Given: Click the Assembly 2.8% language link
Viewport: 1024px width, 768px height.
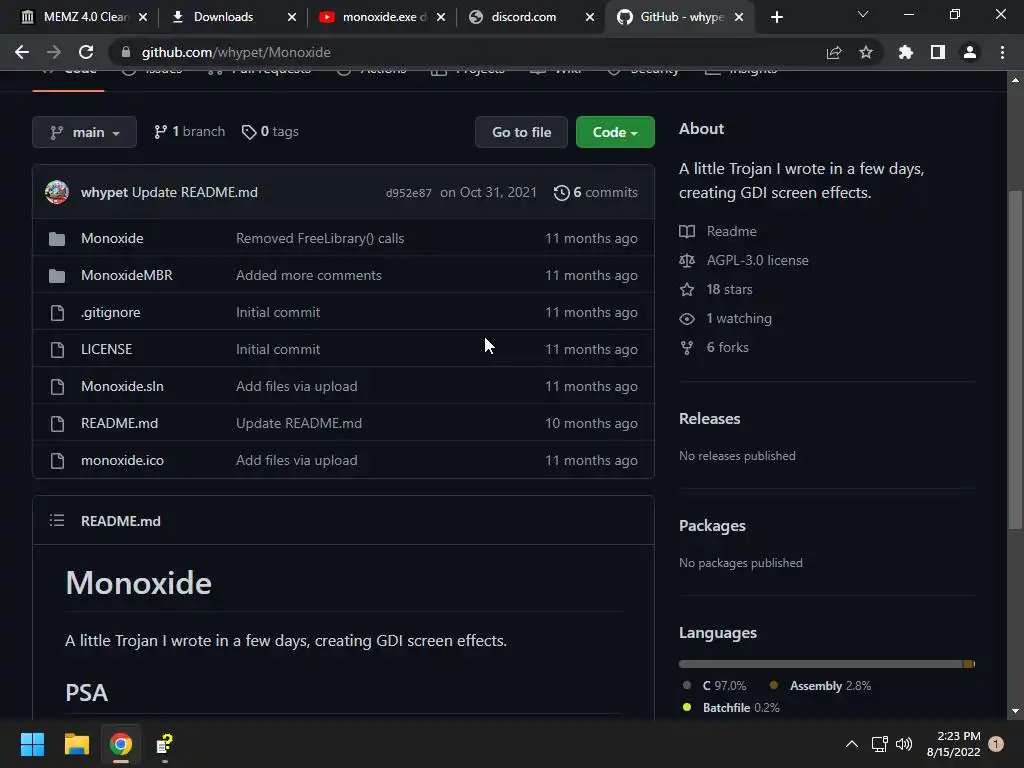Looking at the screenshot, I should click(x=830, y=686).
